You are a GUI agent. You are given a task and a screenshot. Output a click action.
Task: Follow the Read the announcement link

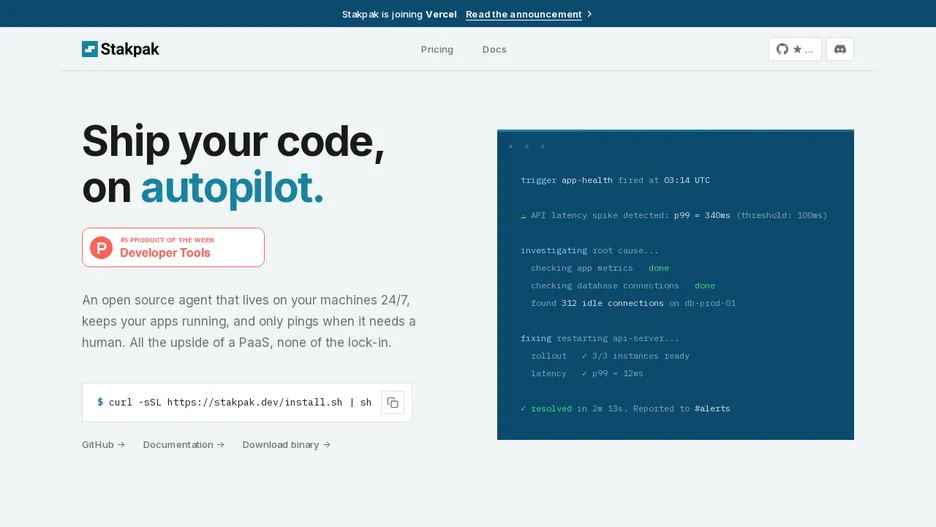pos(524,14)
